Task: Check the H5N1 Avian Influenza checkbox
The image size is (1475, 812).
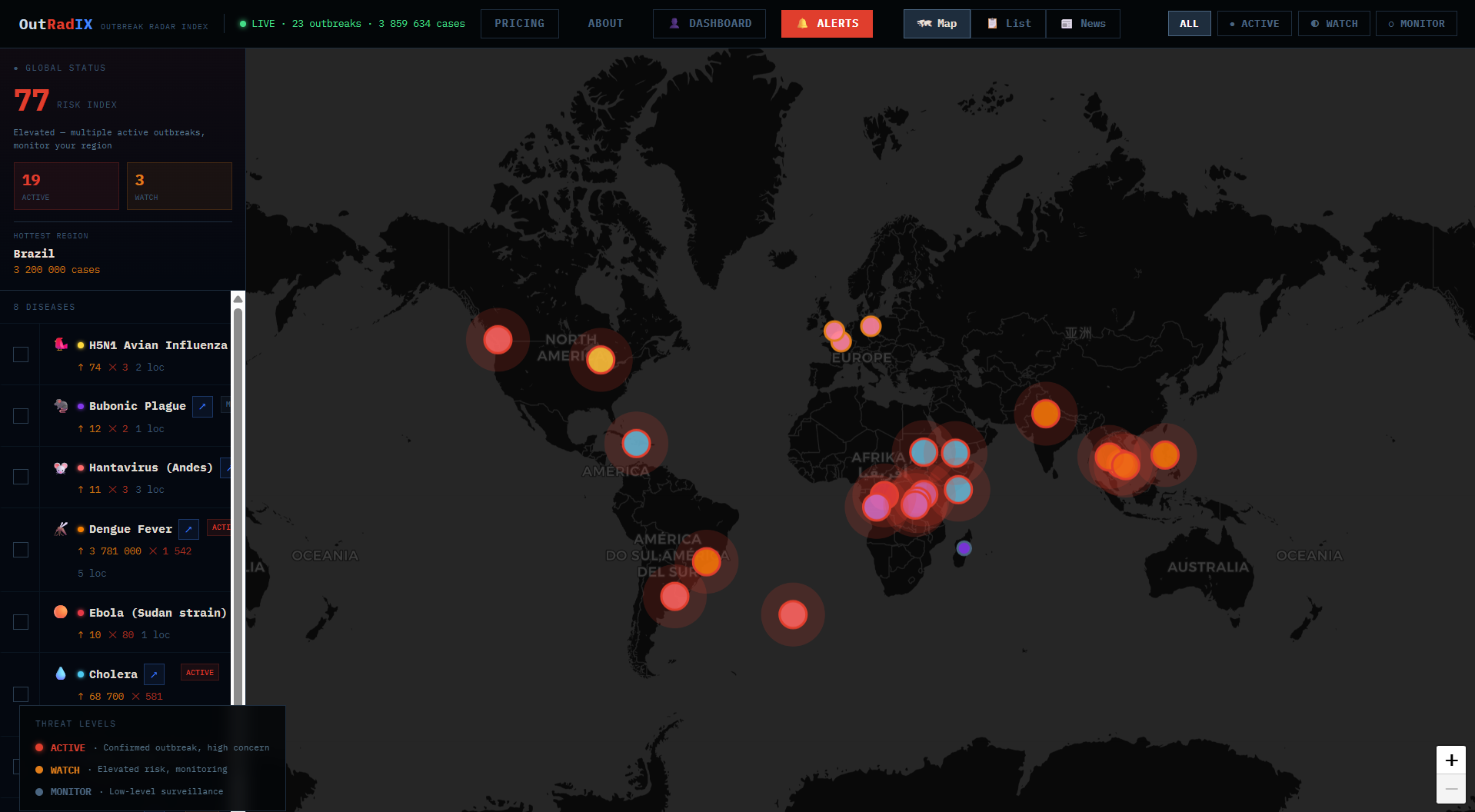Action: (21, 354)
